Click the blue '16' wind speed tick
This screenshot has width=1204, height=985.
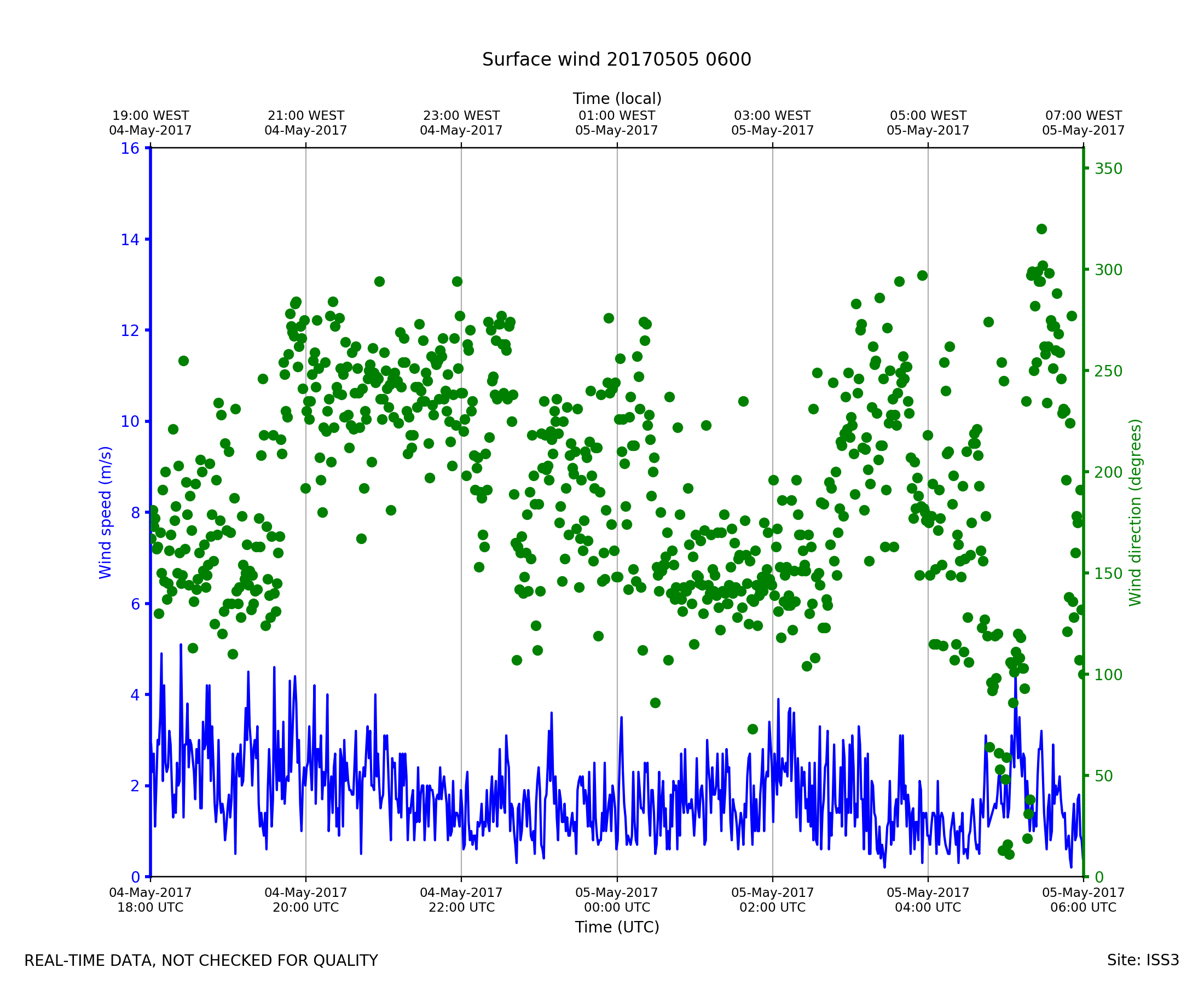pyautogui.click(x=129, y=149)
